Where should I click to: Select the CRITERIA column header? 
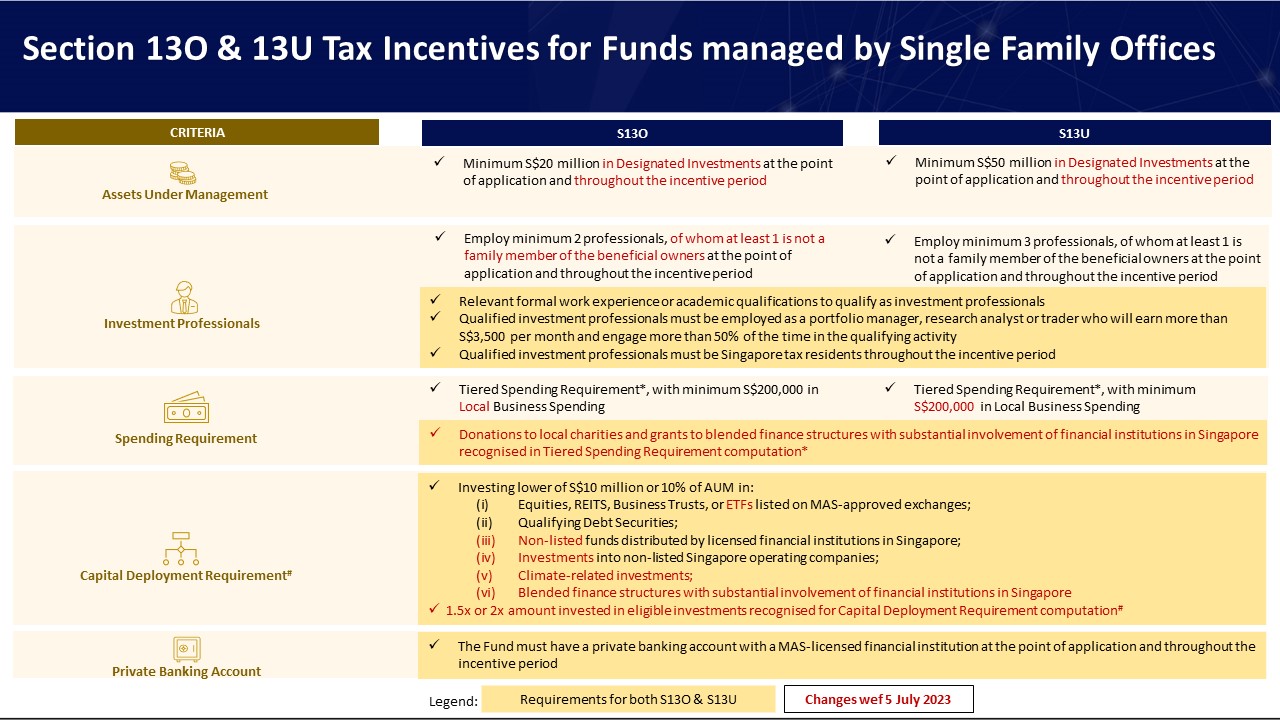(x=197, y=132)
